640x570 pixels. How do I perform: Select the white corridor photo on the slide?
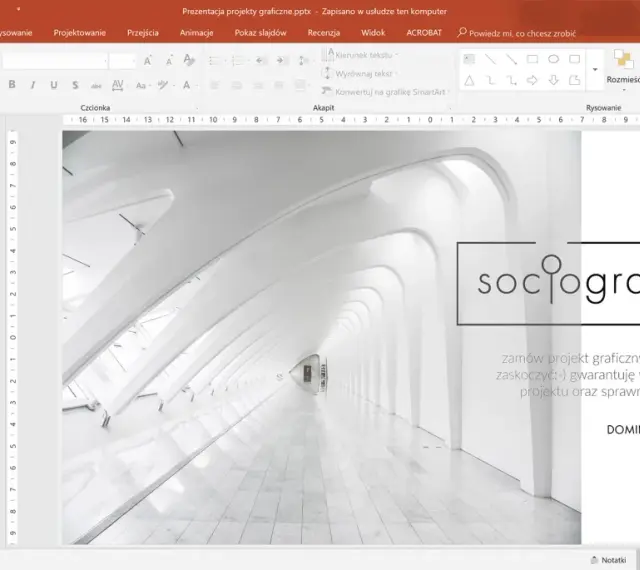point(322,337)
